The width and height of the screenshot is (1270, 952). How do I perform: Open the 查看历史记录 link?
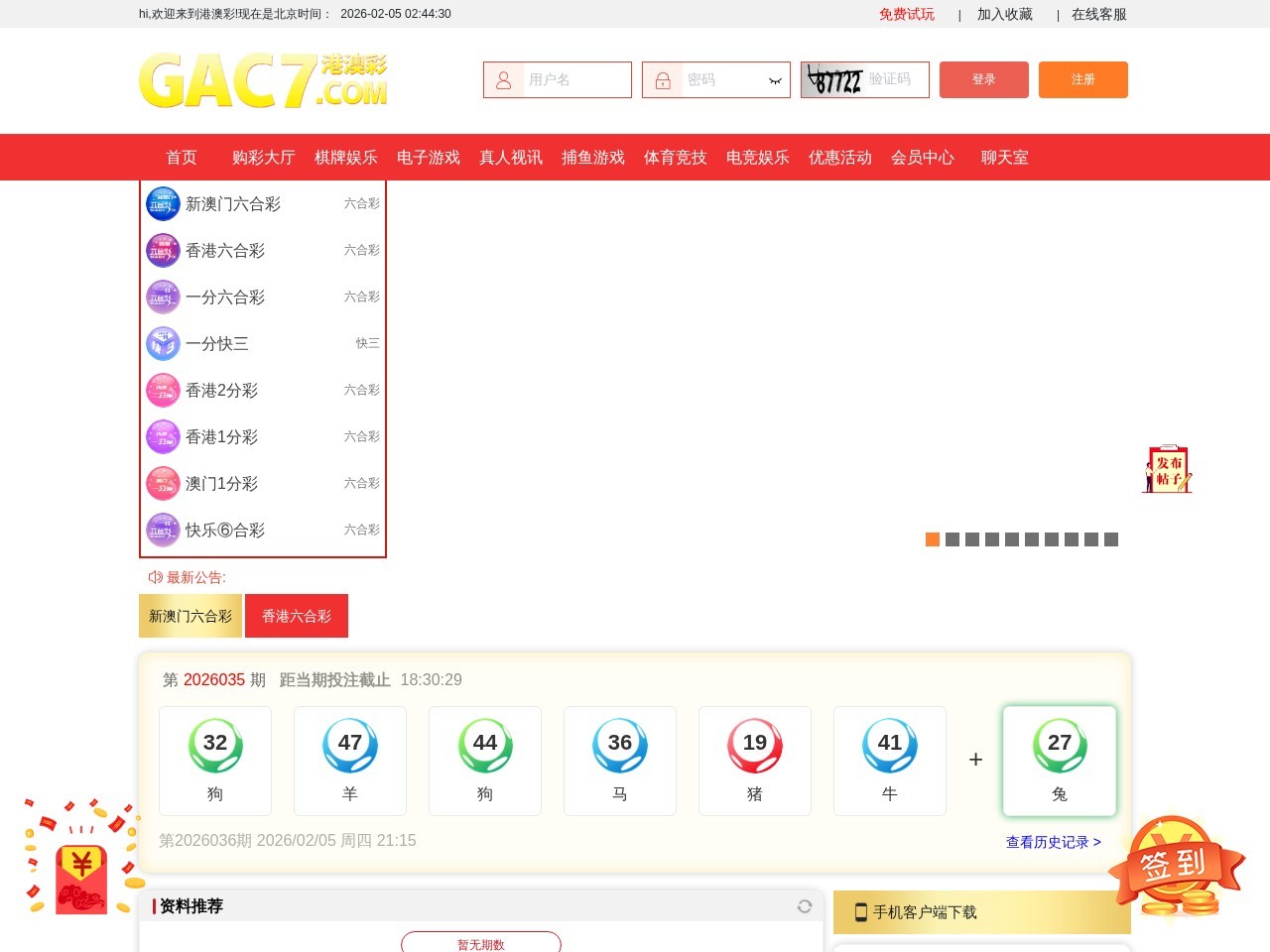coord(1054,842)
